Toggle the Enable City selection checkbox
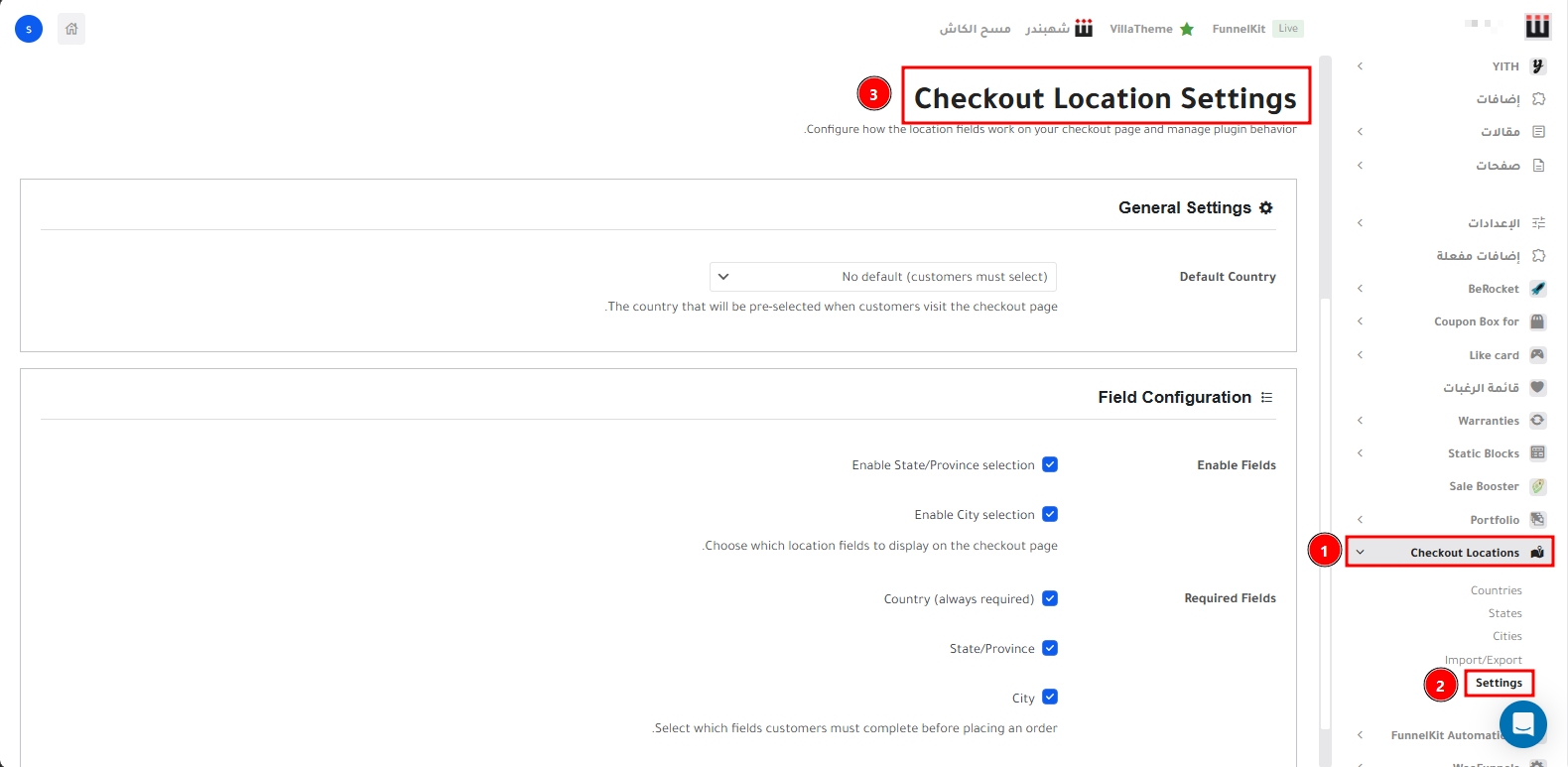The width and height of the screenshot is (1568, 767). tap(1050, 514)
